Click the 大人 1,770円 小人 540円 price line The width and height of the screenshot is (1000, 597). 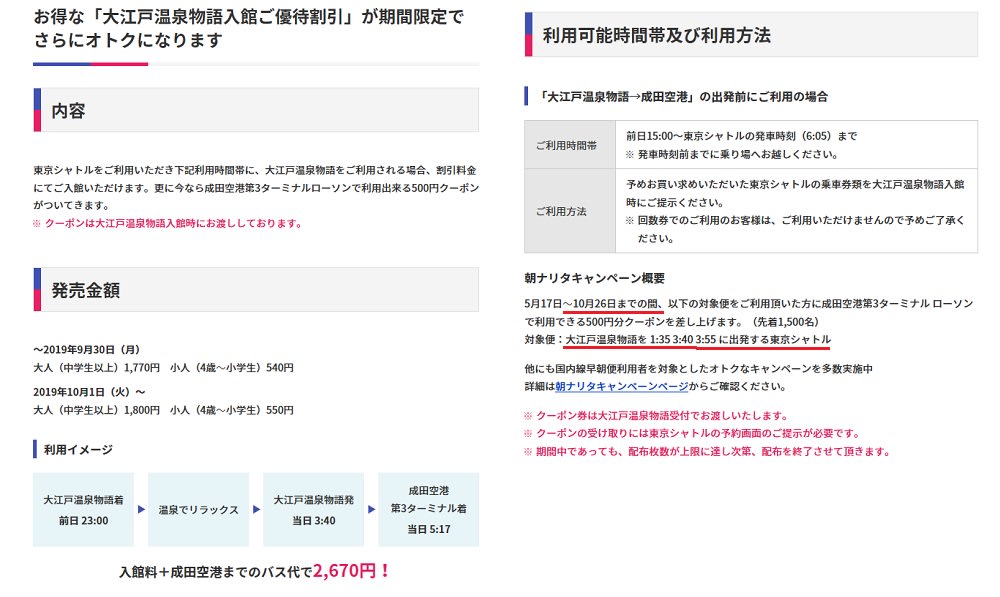coord(163,367)
